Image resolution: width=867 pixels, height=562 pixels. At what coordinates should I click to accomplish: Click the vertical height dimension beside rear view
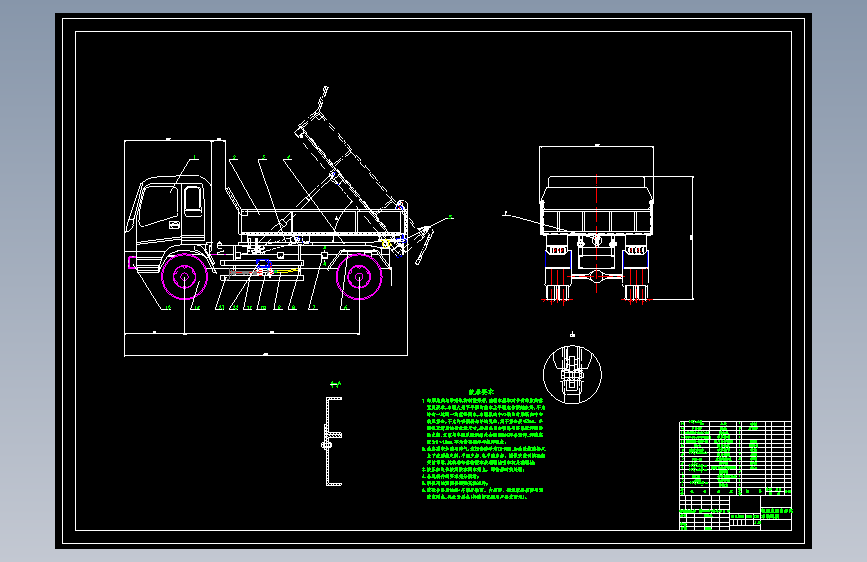(692, 238)
